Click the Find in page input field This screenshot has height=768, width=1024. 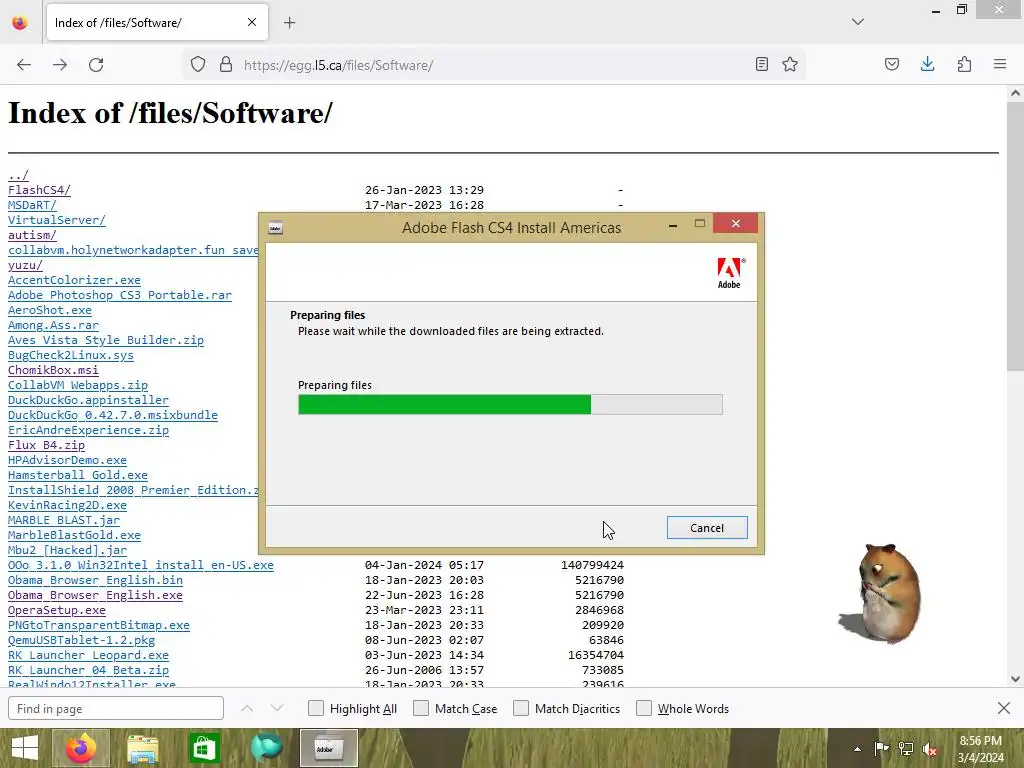click(x=116, y=709)
